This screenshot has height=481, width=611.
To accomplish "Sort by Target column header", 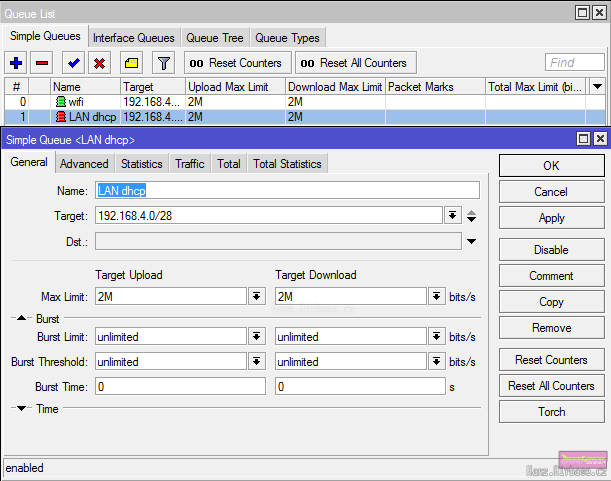I will pyautogui.click(x=152, y=87).
